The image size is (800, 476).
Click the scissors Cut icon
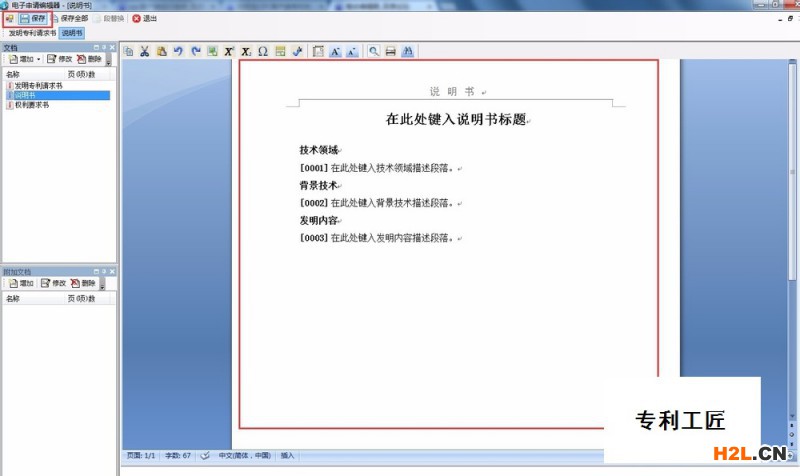[x=144, y=51]
